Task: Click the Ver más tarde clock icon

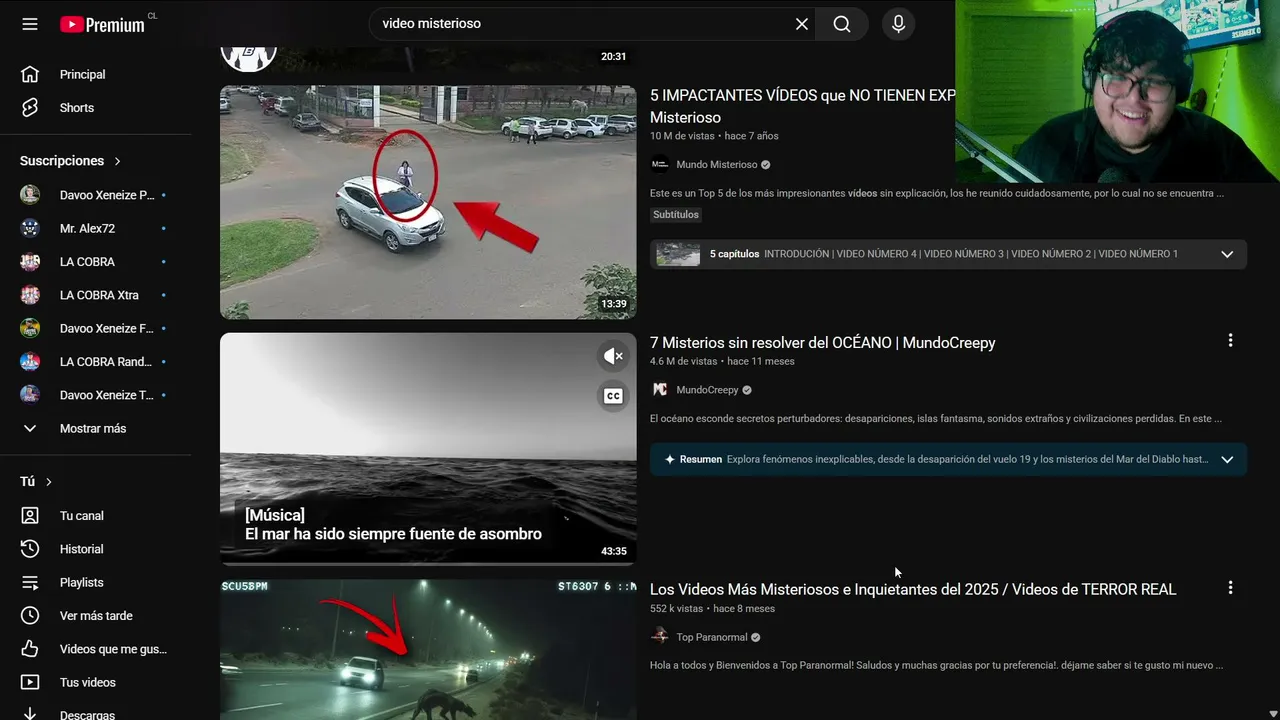Action: coord(30,616)
